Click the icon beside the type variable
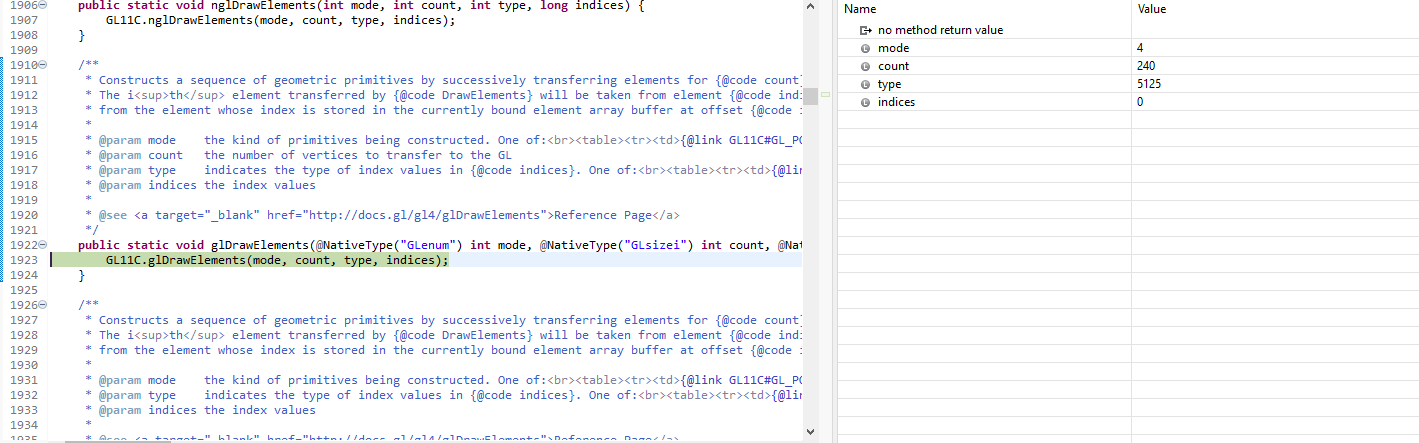This screenshot has height=443, width=1419. (x=866, y=84)
